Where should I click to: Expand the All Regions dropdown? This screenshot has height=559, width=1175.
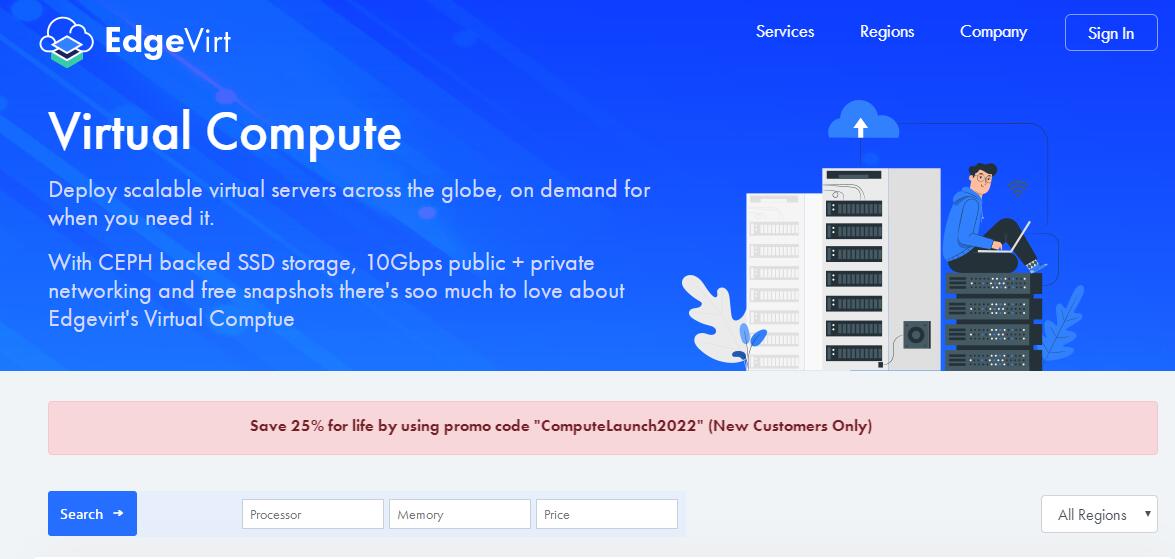(x=1099, y=514)
